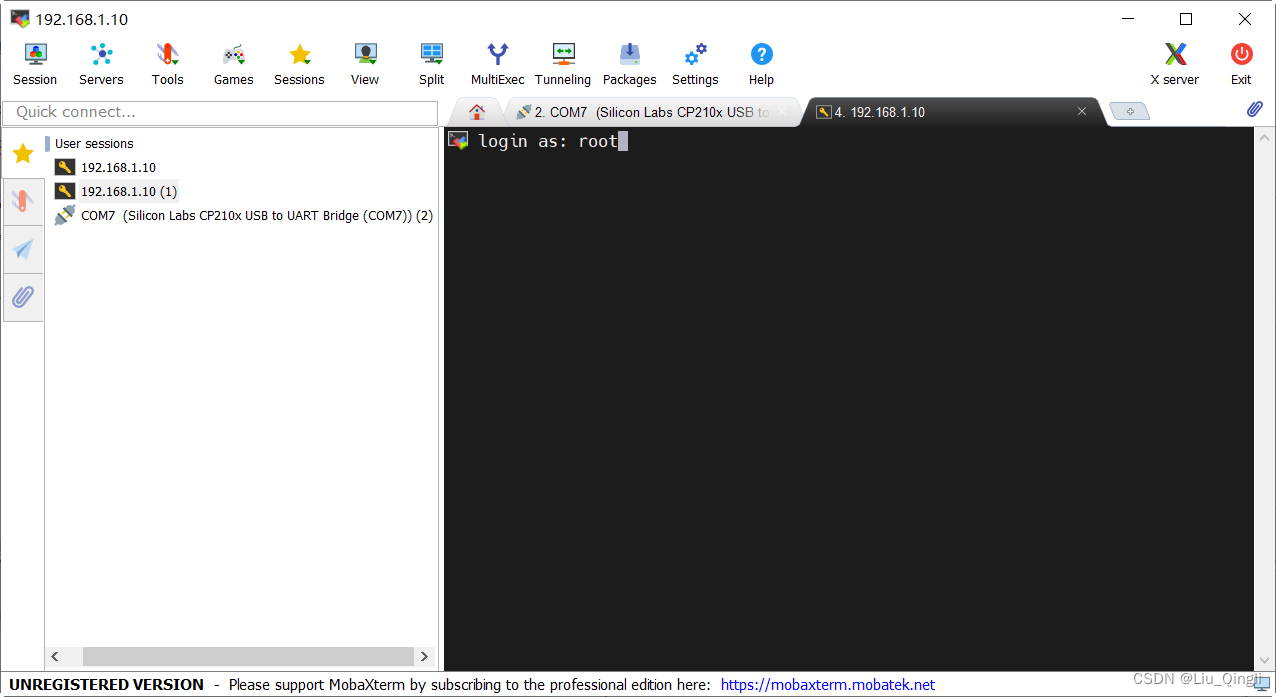Open the Packages manager

tap(629, 64)
